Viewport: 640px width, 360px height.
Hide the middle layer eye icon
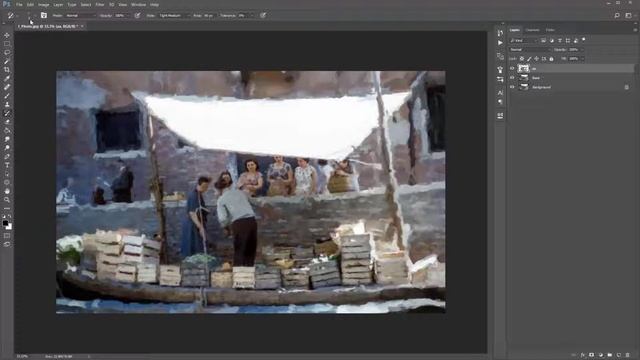click(512, 78)
